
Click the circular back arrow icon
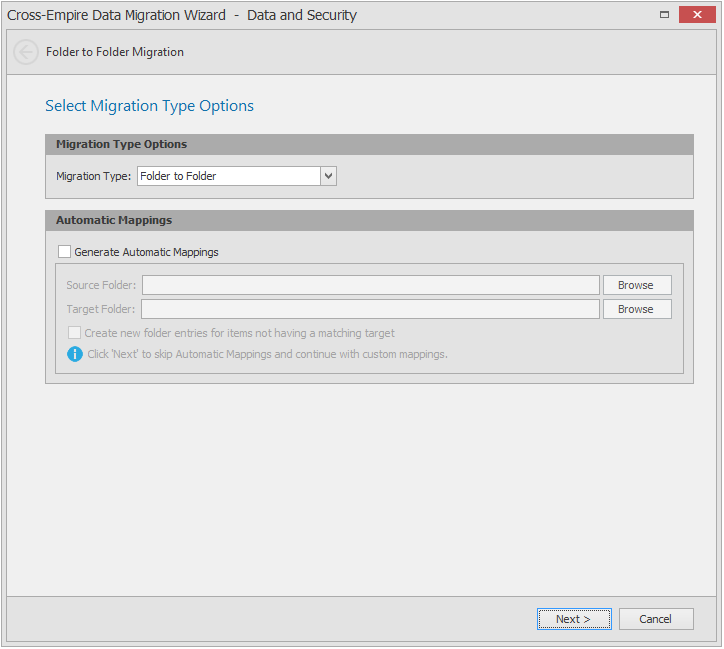[x=26, y=52]
